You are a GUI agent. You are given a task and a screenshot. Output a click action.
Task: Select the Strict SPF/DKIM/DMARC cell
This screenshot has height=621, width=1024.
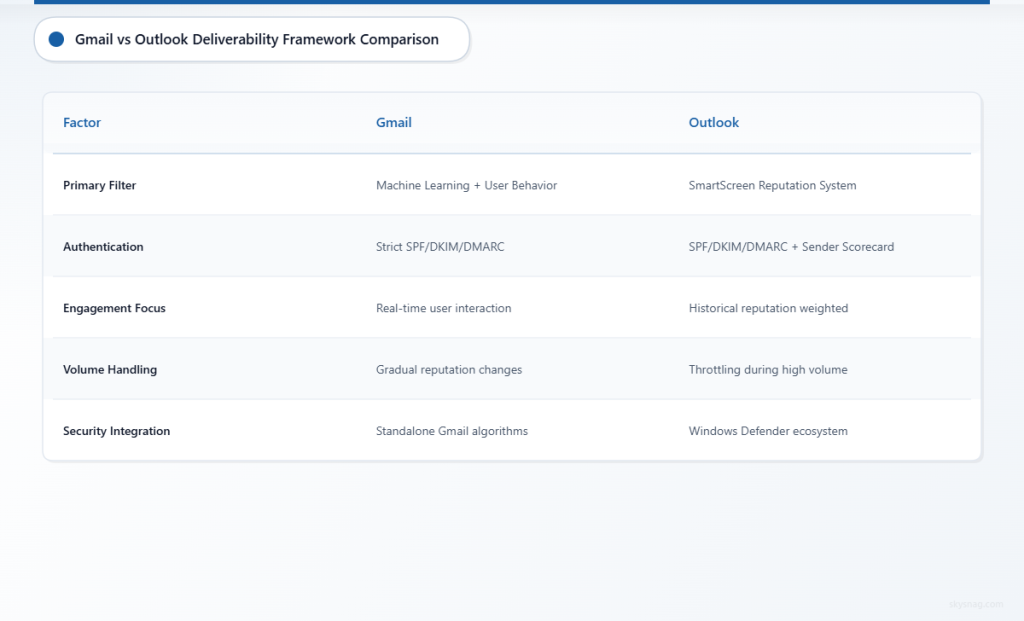coord(440,246)
